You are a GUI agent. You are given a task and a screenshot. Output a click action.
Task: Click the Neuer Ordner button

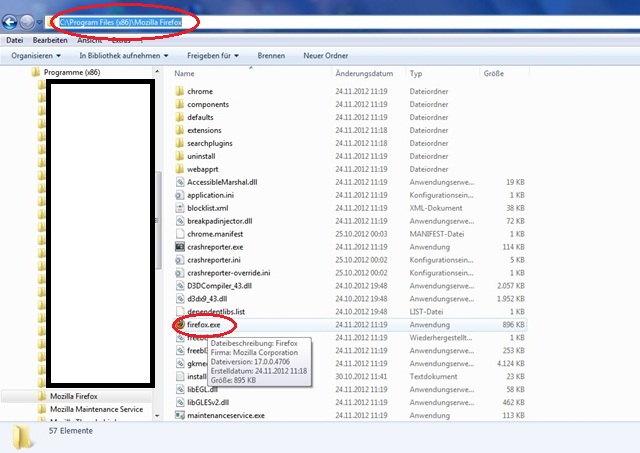click(x=325, y=56)
